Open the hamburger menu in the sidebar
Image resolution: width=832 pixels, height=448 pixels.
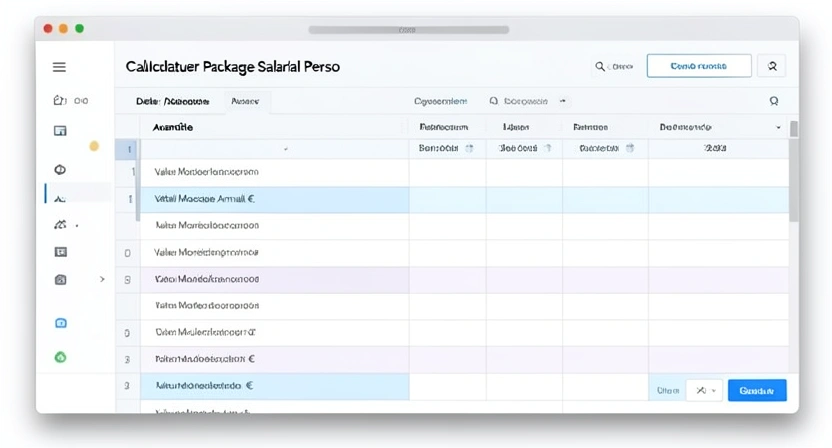click(59, 67)
